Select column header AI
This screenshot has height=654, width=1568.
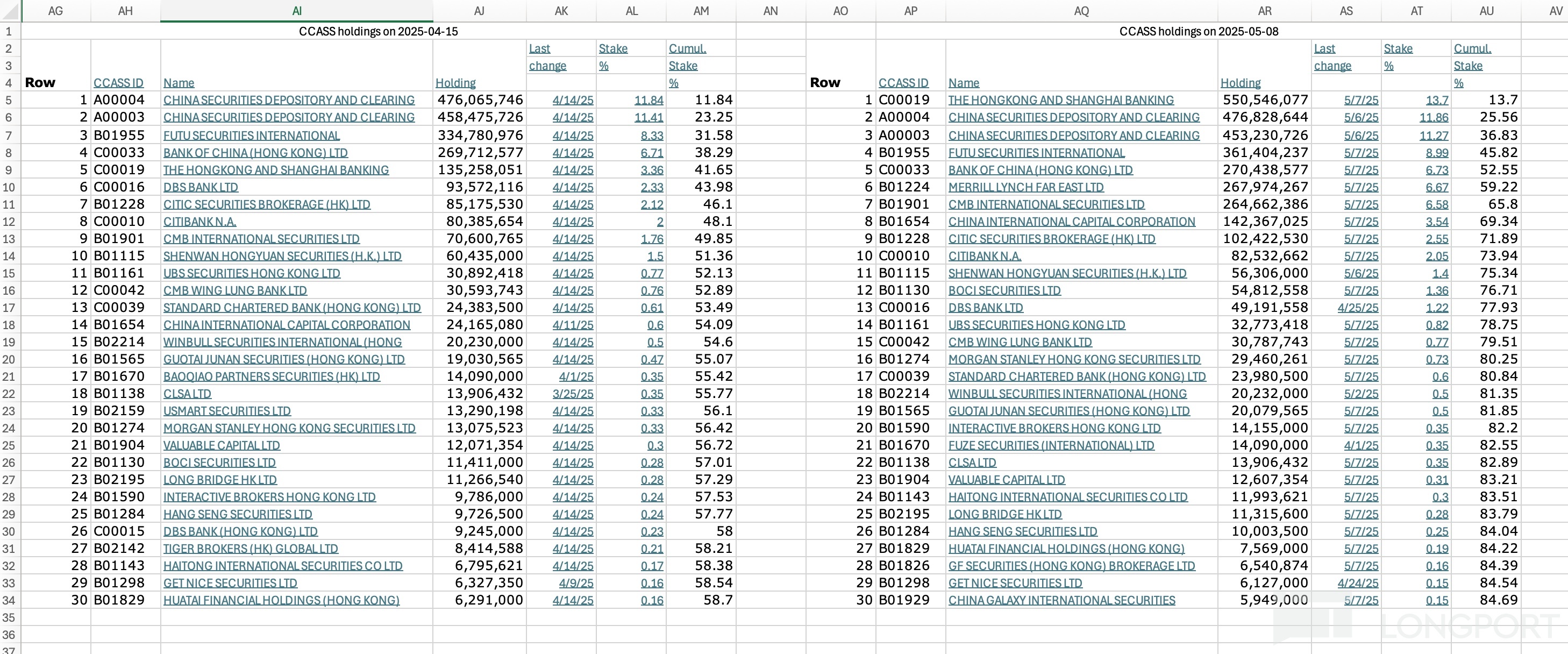pyautogui.click(x=296, y=10)
